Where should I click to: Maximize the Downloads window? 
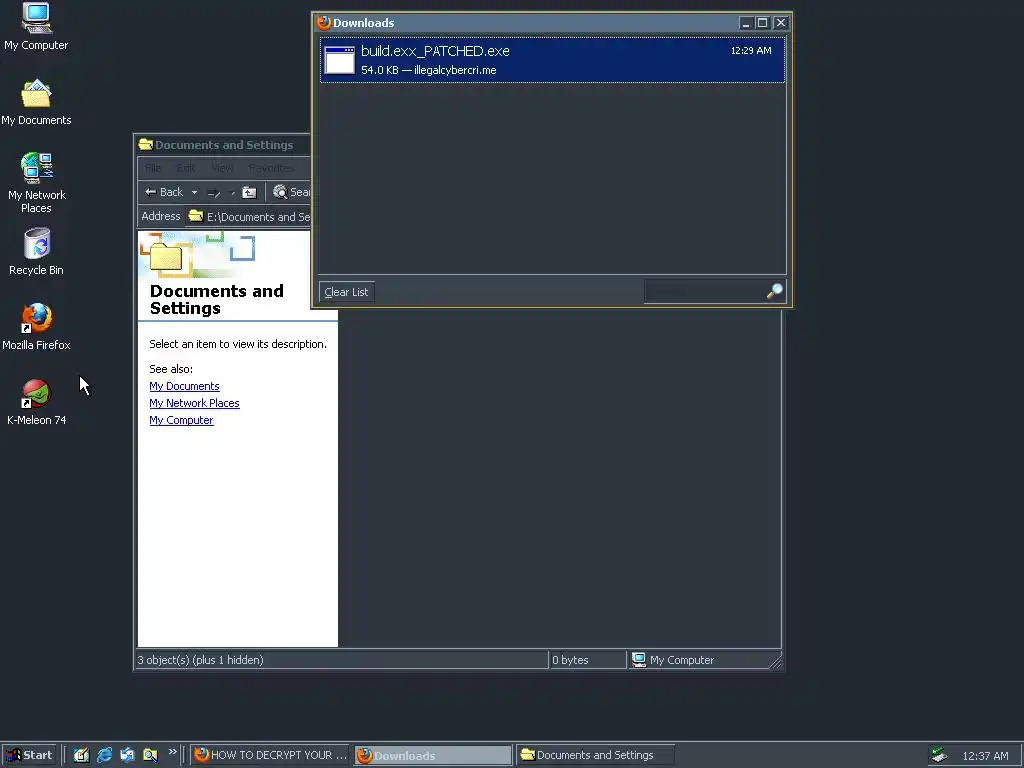coord(762,23)
